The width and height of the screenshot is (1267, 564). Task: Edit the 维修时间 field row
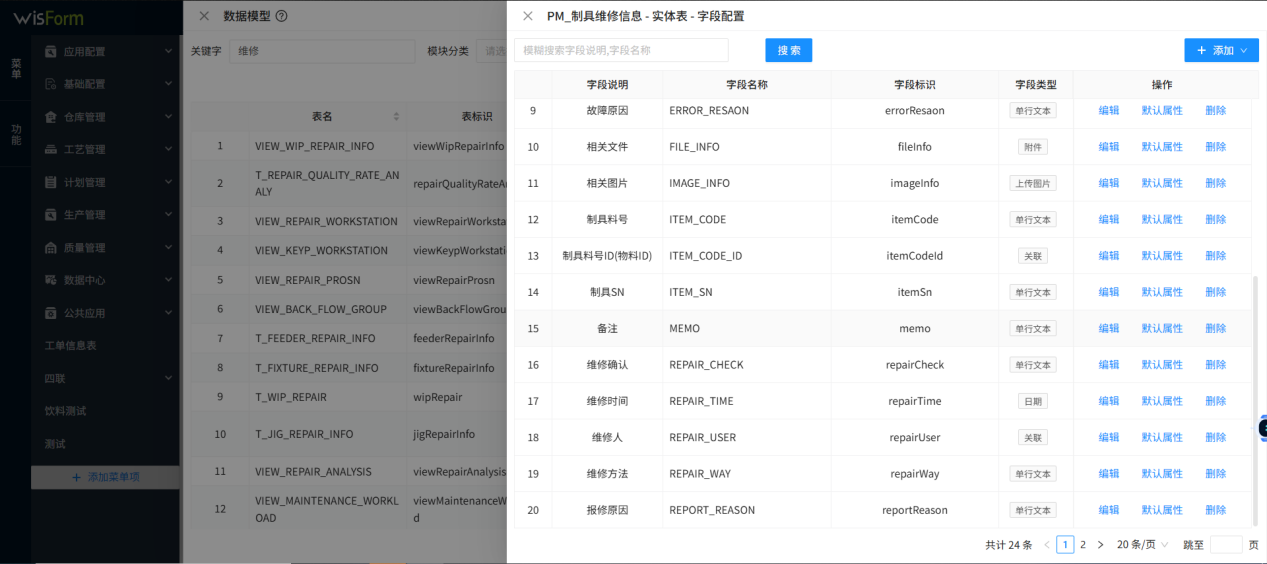point(1109,401)
